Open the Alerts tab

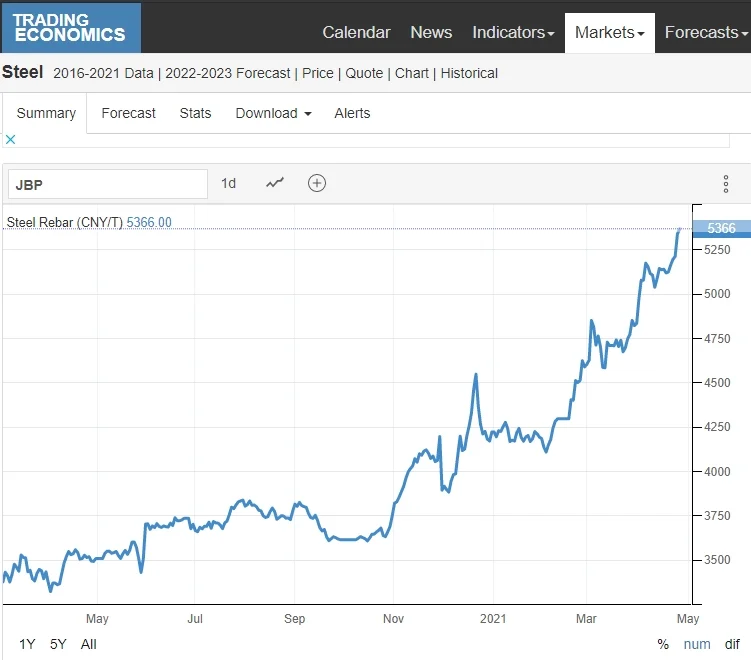[x=352, y=113]
